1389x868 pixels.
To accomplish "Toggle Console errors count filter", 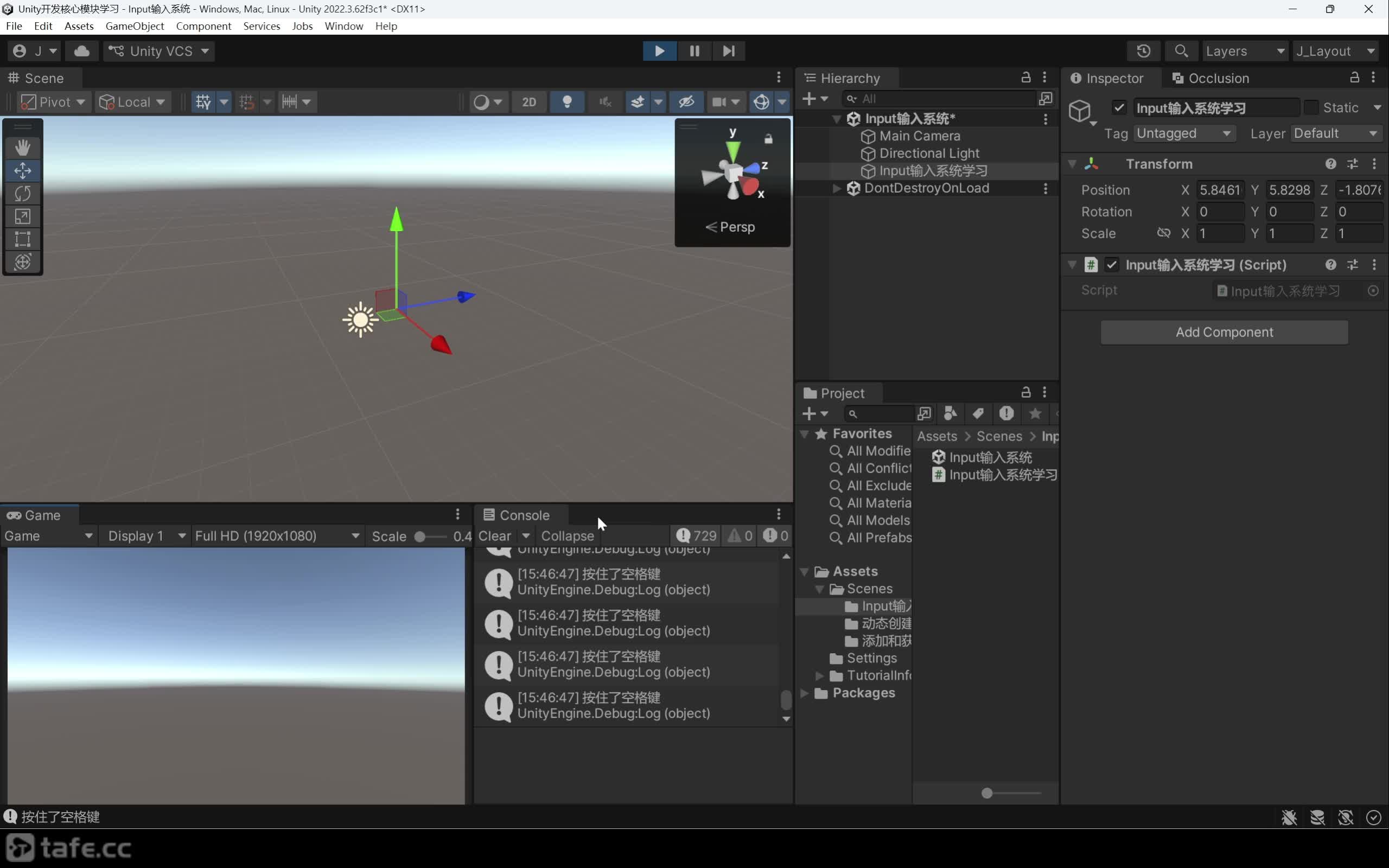I will tap(775, 535).
